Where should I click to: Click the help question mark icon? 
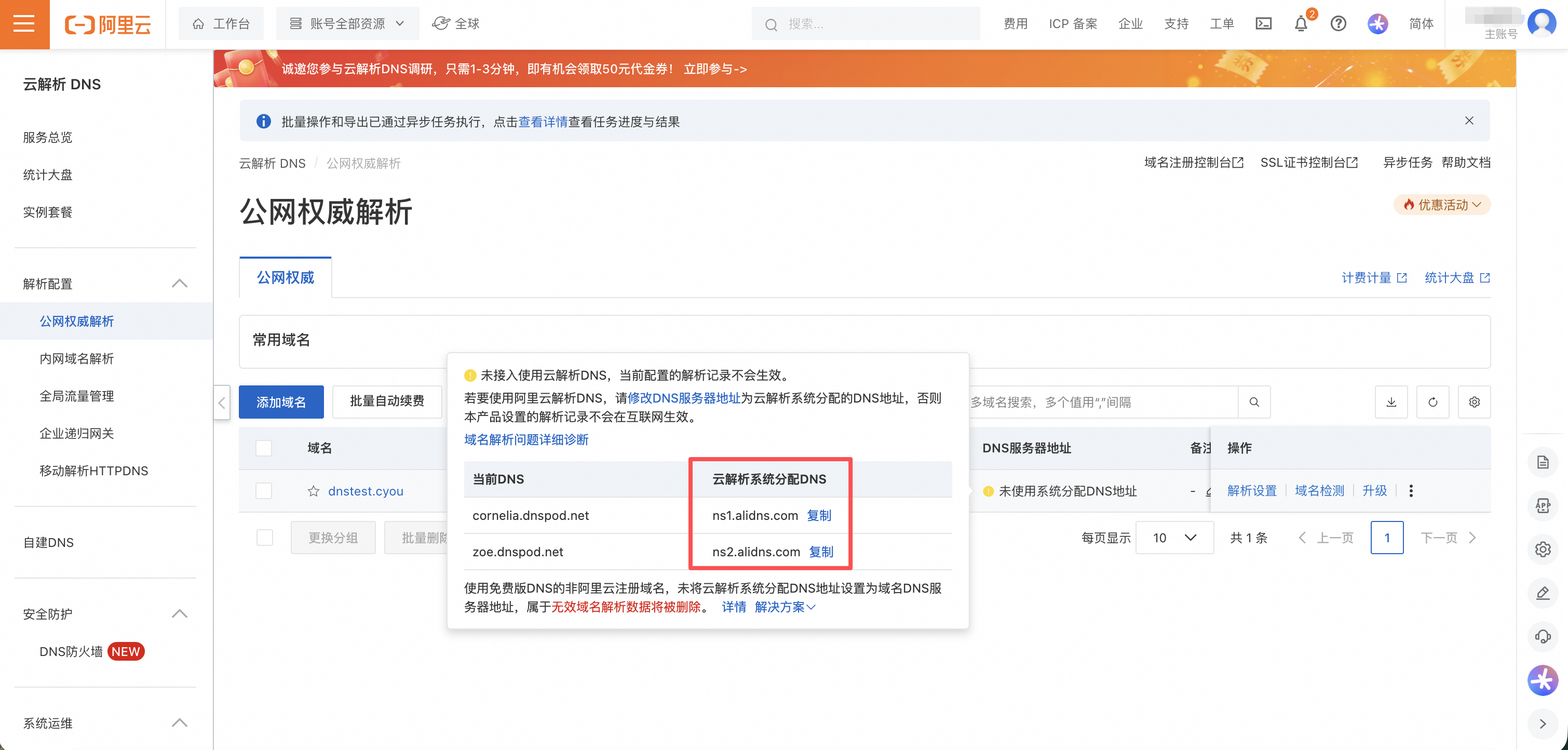[x=1338, y=24]
